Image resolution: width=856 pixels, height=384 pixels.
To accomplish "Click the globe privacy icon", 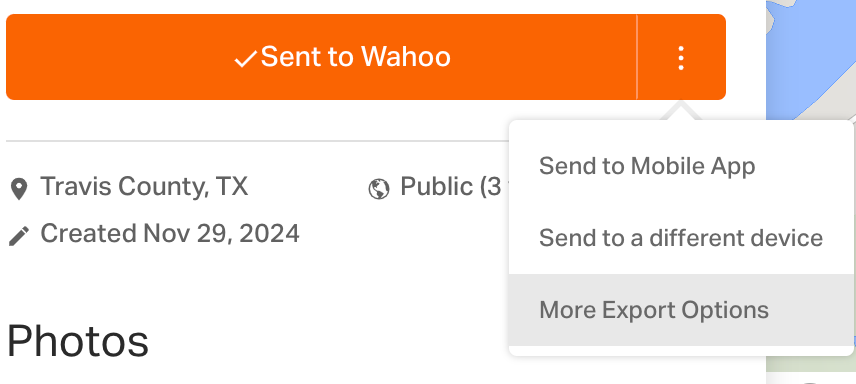I will click(x=379, y=189).
